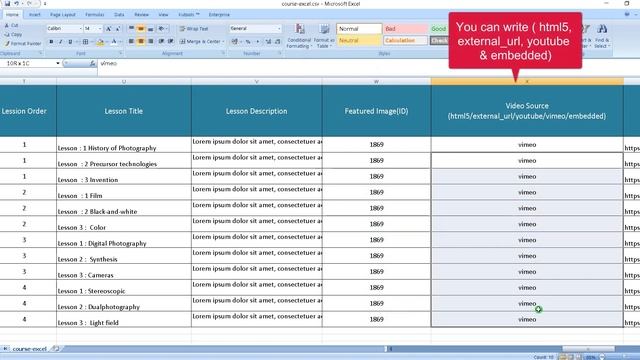Apply the Bad cell style
640x360 pixels.
(x=406, y=29)
